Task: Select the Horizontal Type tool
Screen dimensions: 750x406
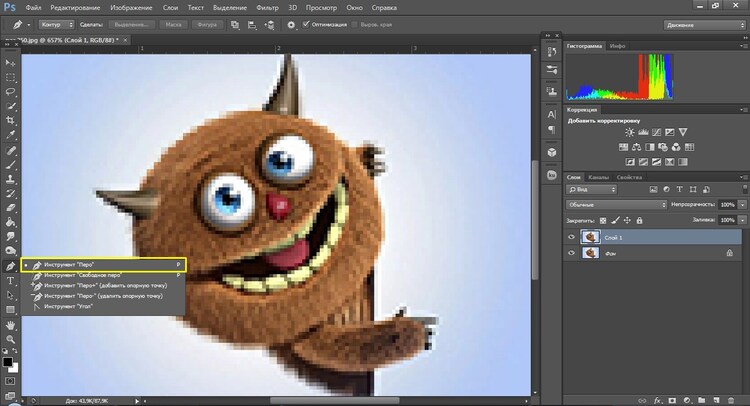Action: (x=10, y=281)
